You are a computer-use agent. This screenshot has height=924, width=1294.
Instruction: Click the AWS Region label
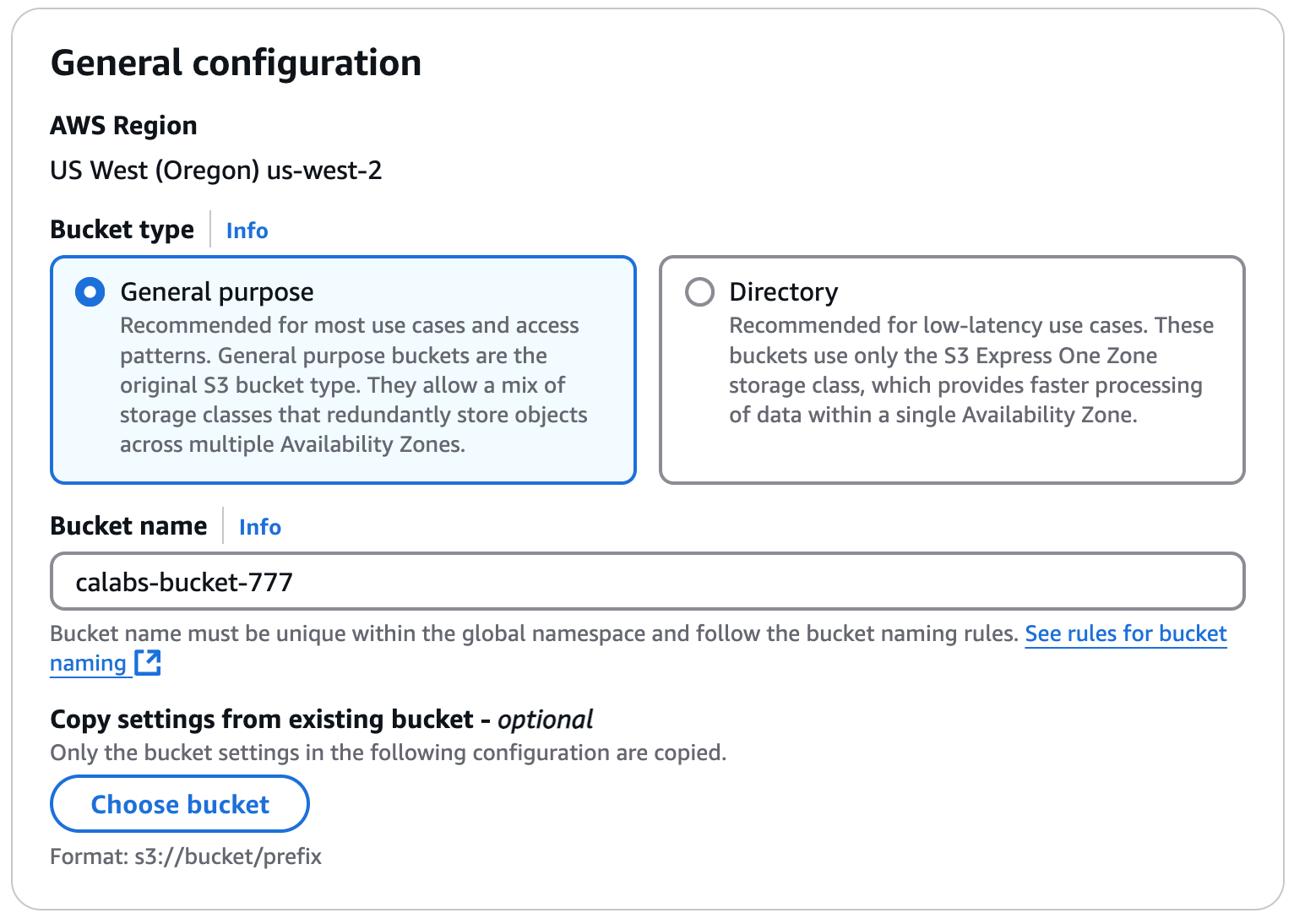point(123,126)
